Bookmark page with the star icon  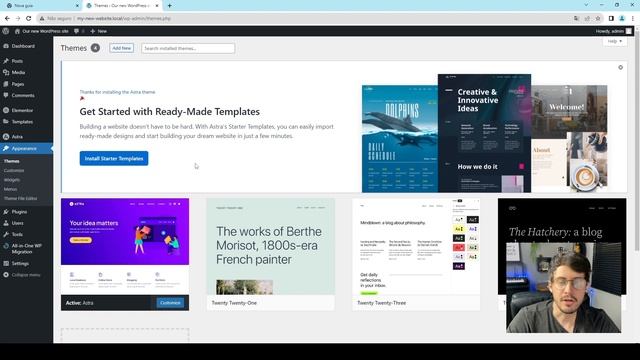click(598, 18)
